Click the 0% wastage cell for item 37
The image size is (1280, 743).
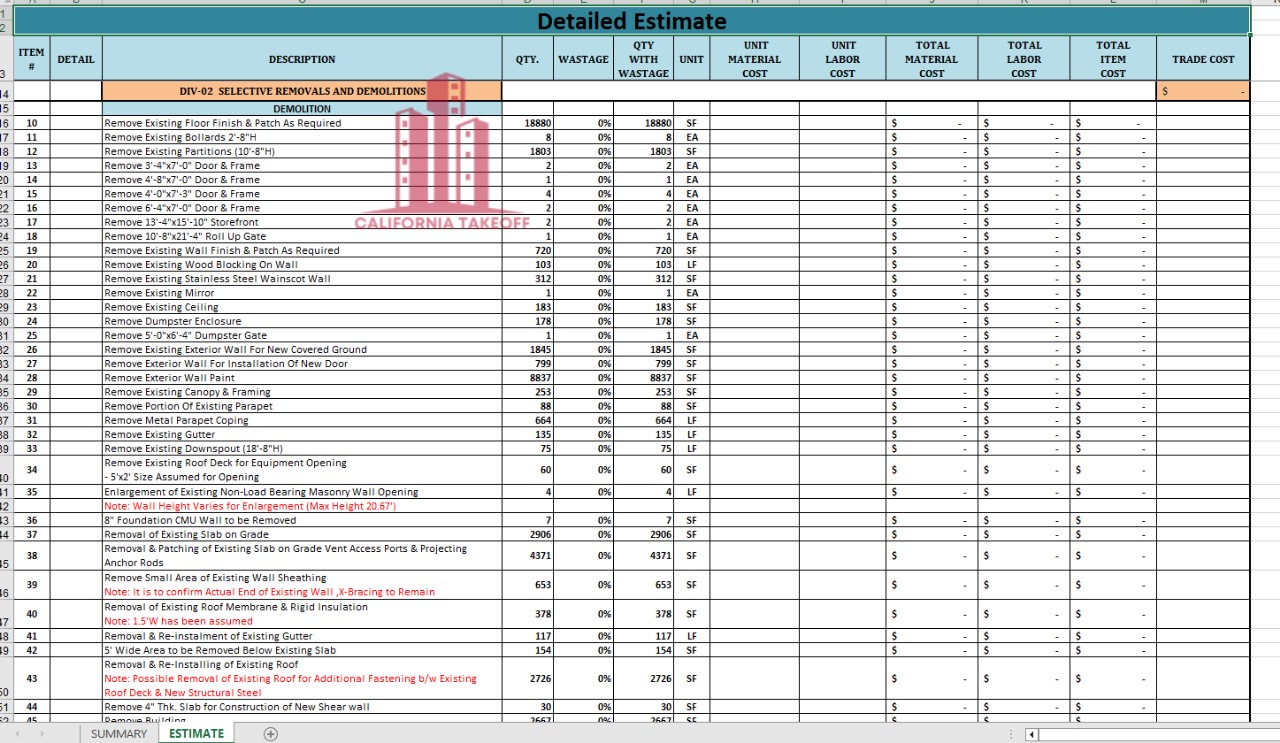(584, 534)
